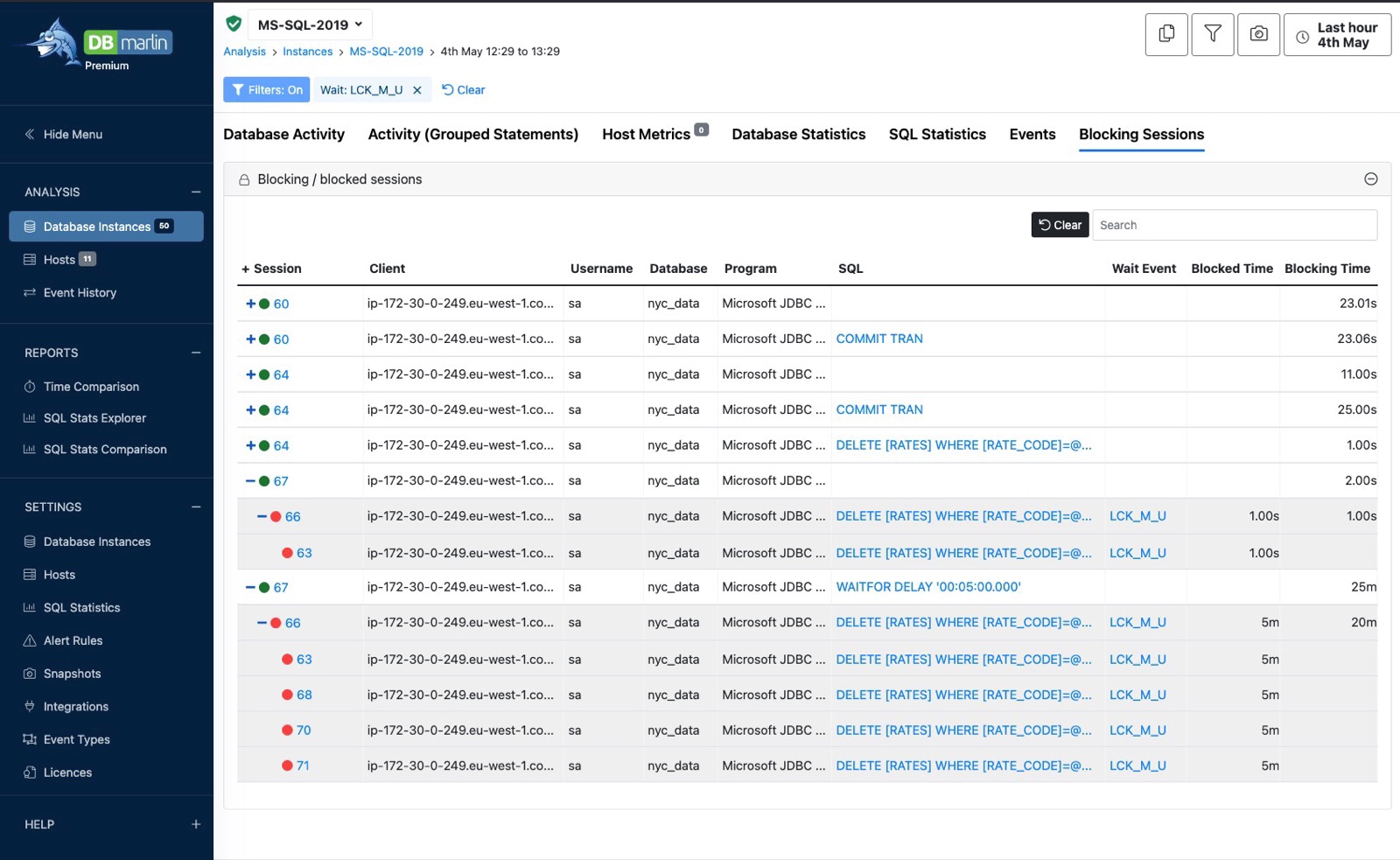Open Alert Rules in settings
The image size is (1400, 860).
(73, 640)
